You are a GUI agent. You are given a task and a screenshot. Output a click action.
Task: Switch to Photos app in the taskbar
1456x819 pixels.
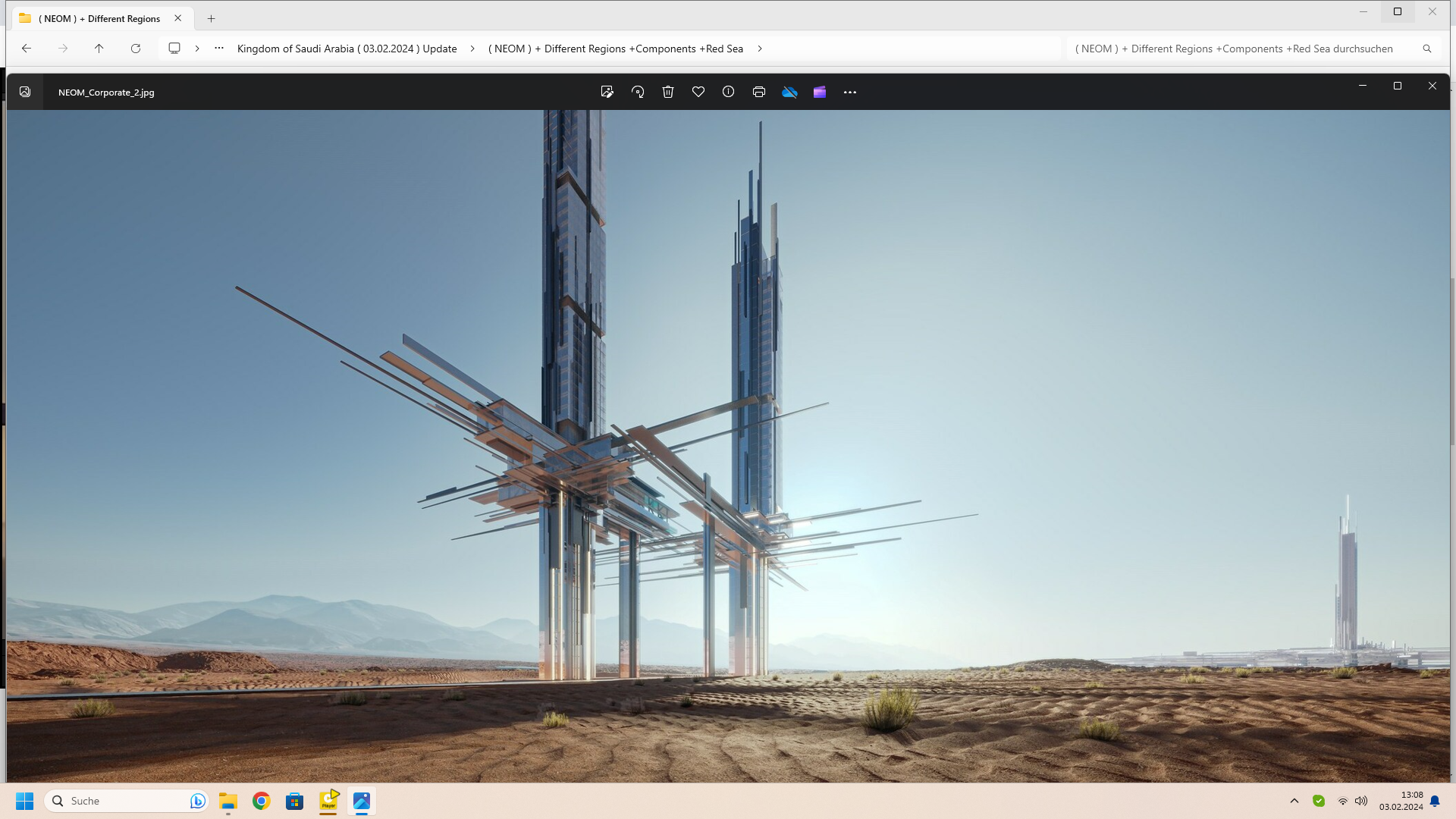coord(362,801)
